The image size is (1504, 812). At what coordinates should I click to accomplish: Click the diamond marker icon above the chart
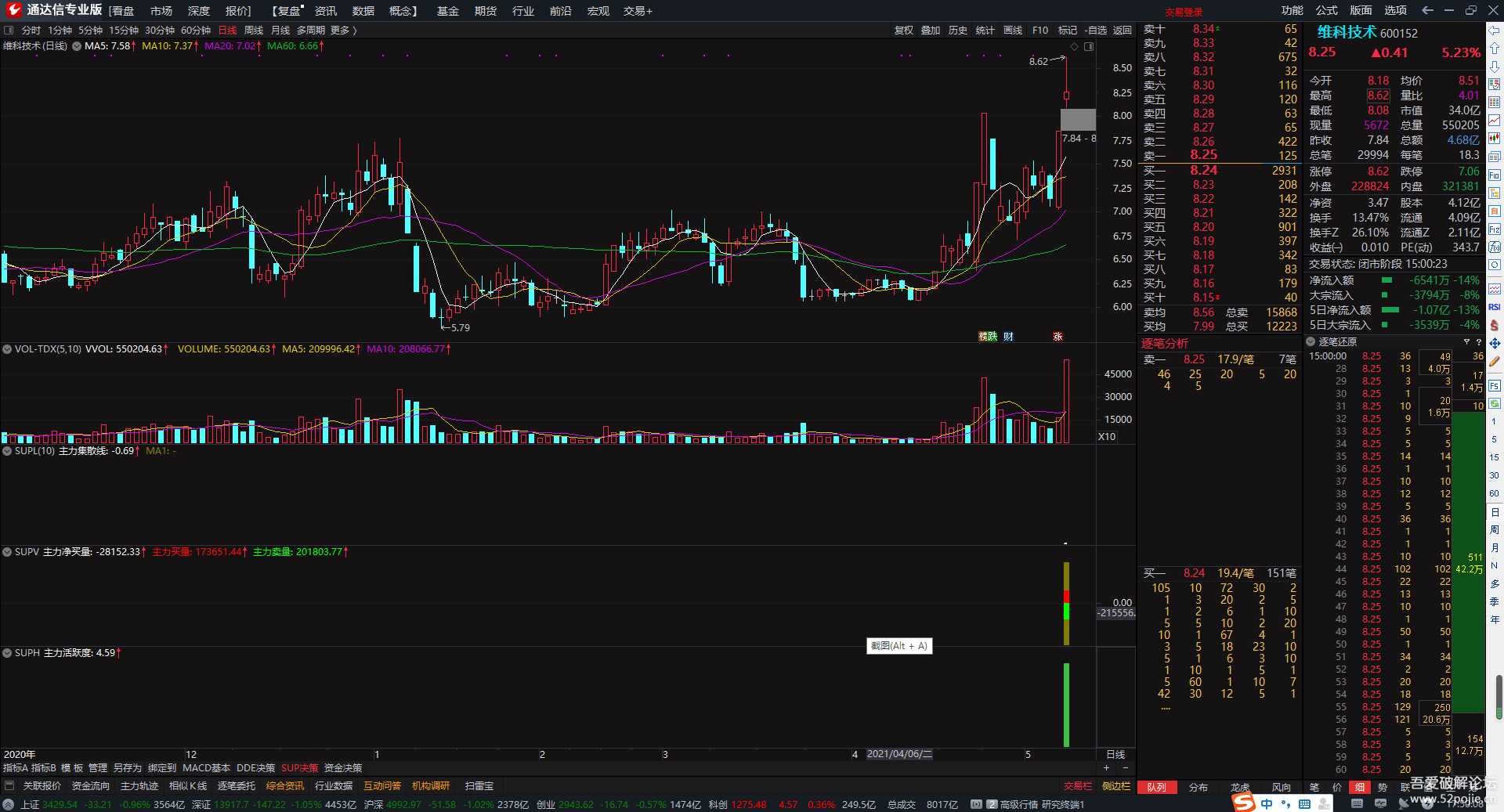(1075, 47)
